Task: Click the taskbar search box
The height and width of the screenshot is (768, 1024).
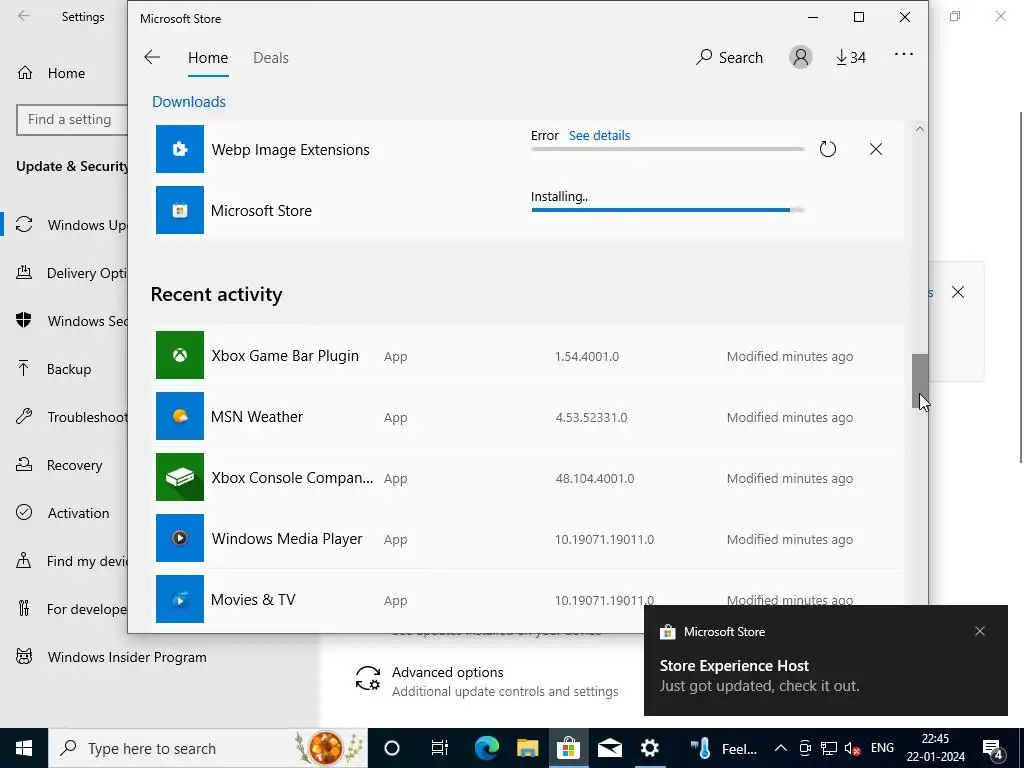Action: tap(208, 748)
